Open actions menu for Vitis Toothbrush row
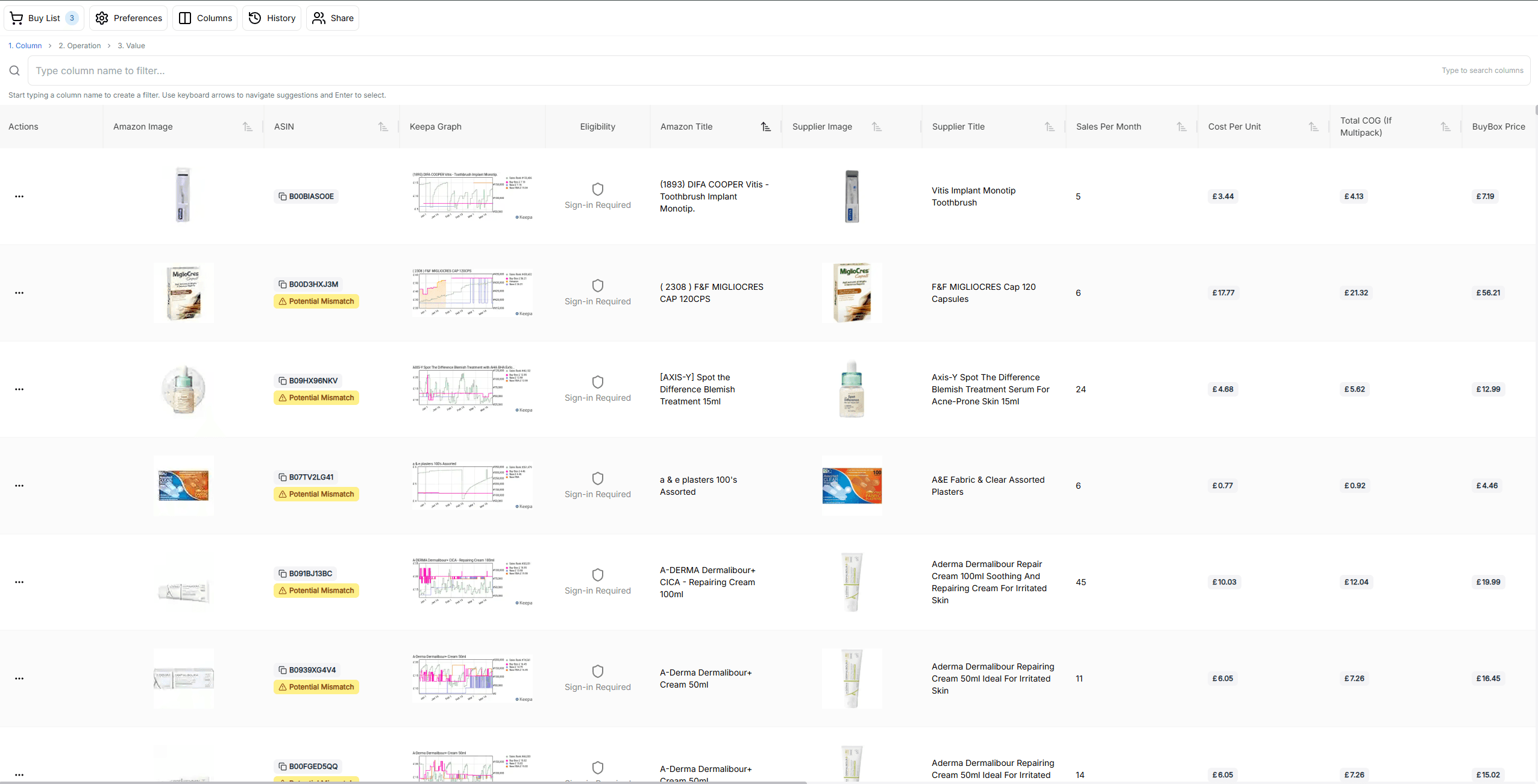The width and height of the screenshot is (1538, 784). tap(19, 196)
